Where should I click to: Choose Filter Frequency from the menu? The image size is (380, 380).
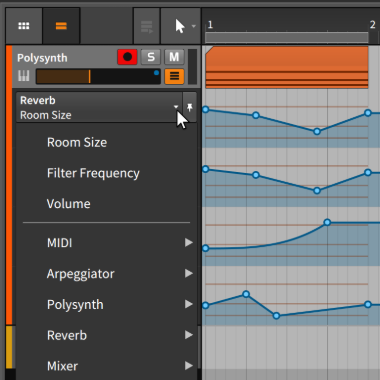click(x=93, y=173)
